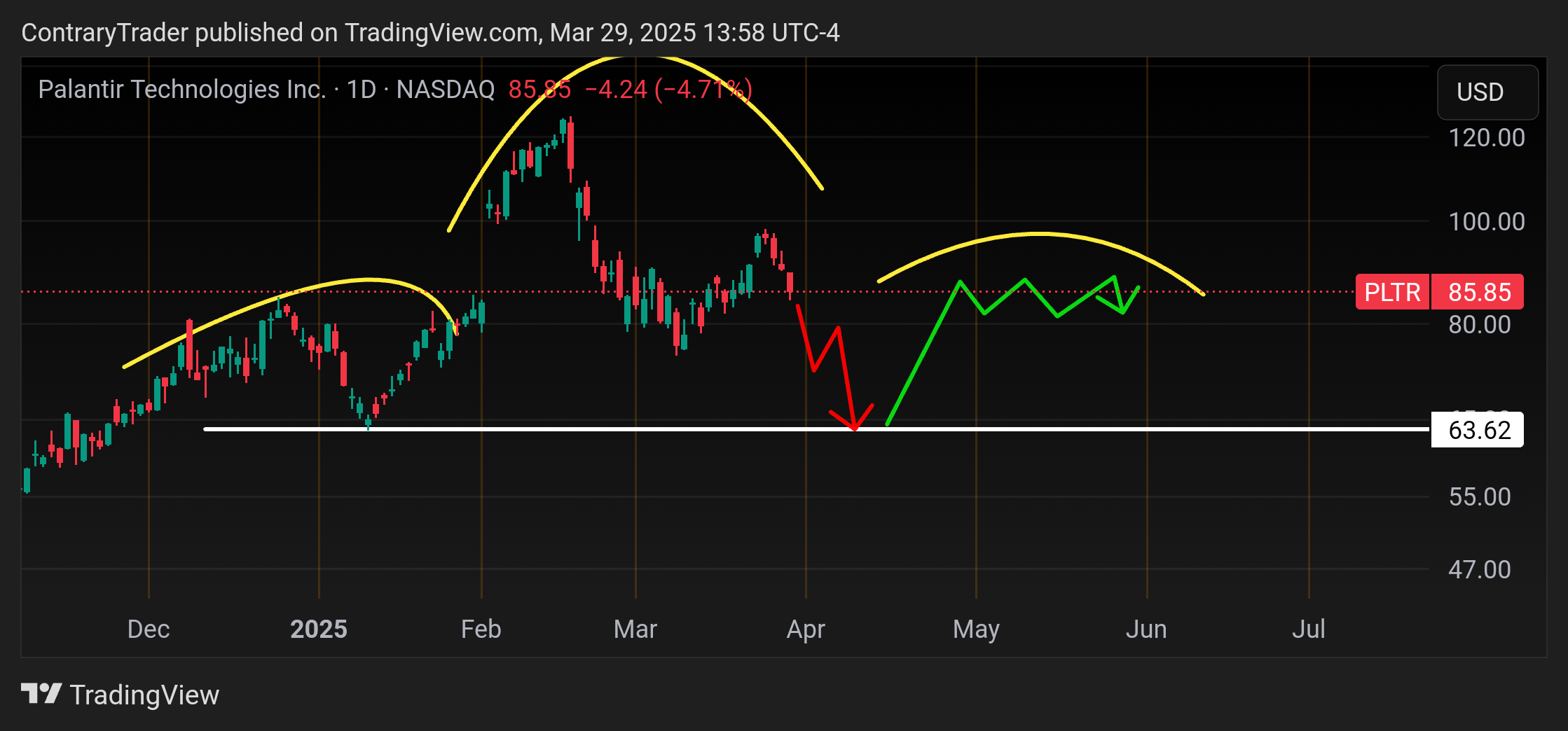Click the Dec label on time axis
1568x731 pixels.
click(149, 629)
